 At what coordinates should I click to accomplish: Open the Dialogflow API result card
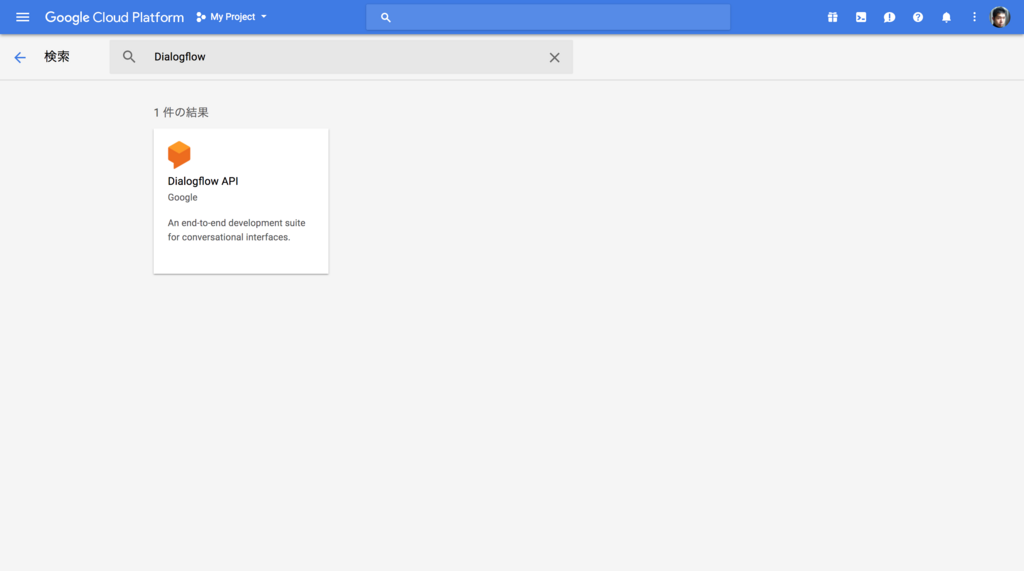pos(241,201)
